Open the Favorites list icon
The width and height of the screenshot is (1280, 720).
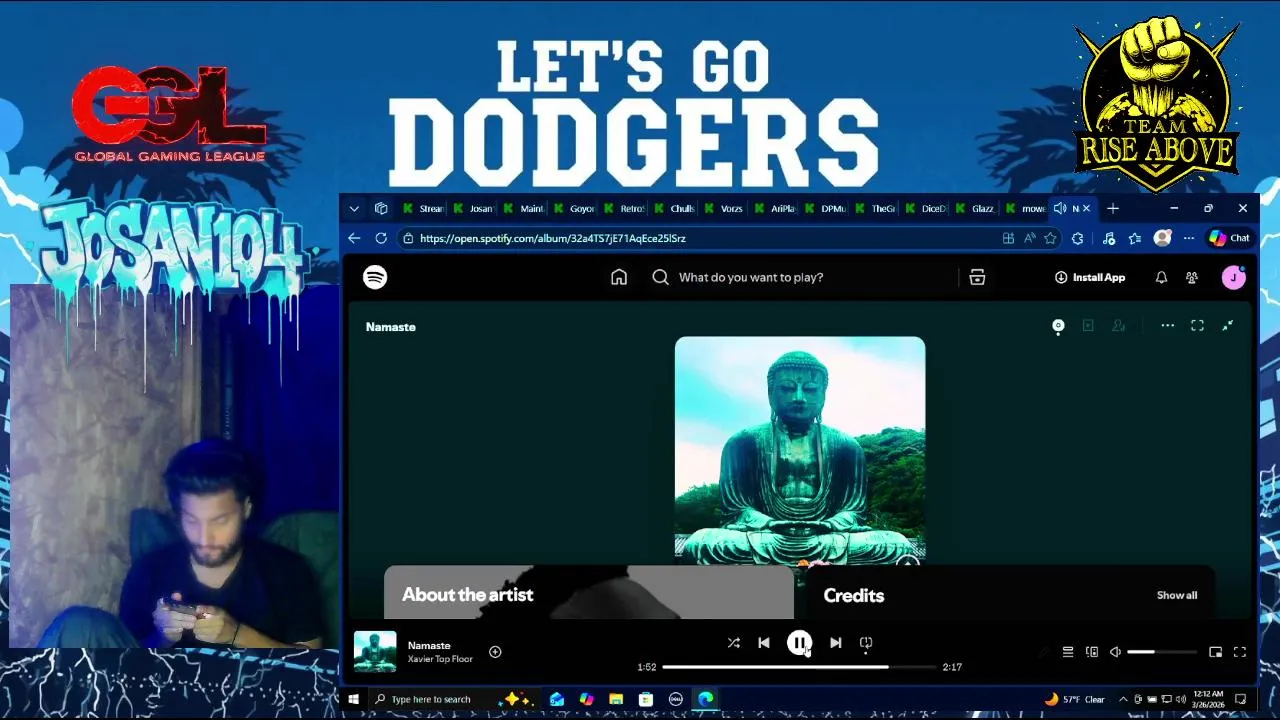coord(1134,238)
